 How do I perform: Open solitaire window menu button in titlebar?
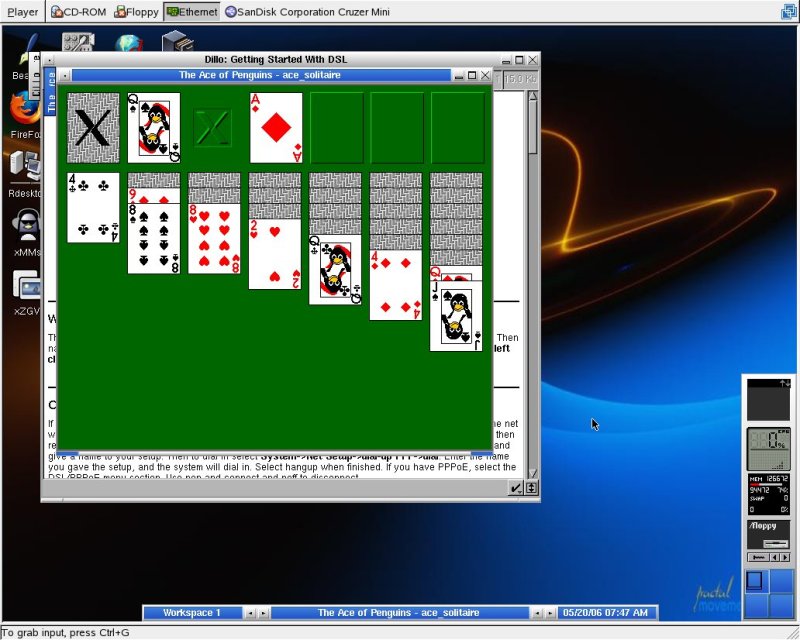click(64, 75)
